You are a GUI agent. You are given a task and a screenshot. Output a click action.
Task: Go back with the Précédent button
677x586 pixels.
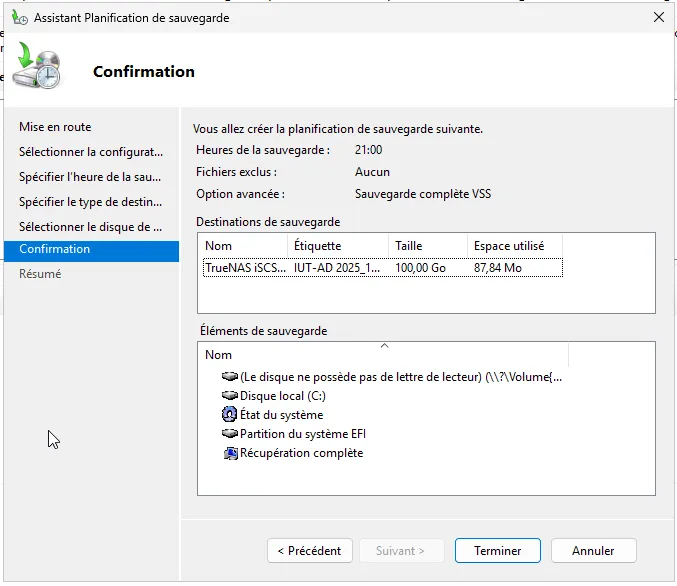(309, 550)
